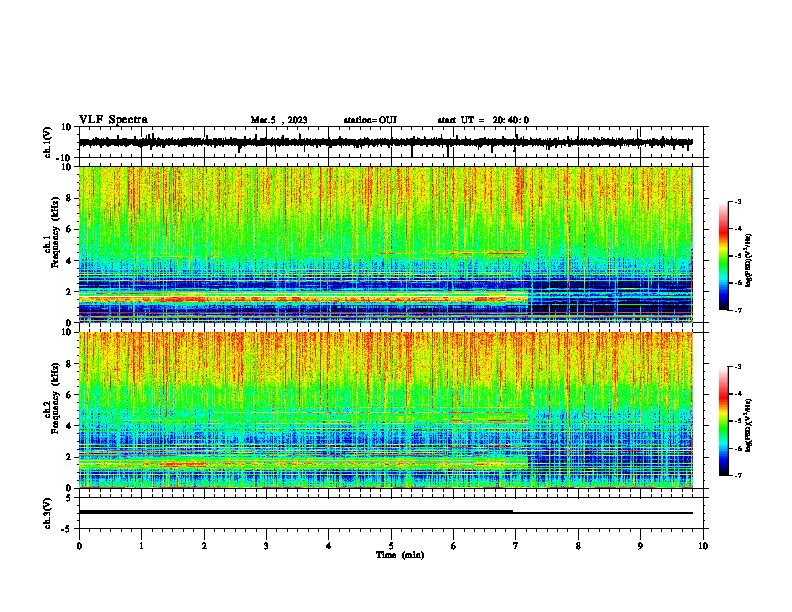The image size is (792, 612).
Task: Click the ch.2 spectrogram color scale bar
Action: point(724,421)
